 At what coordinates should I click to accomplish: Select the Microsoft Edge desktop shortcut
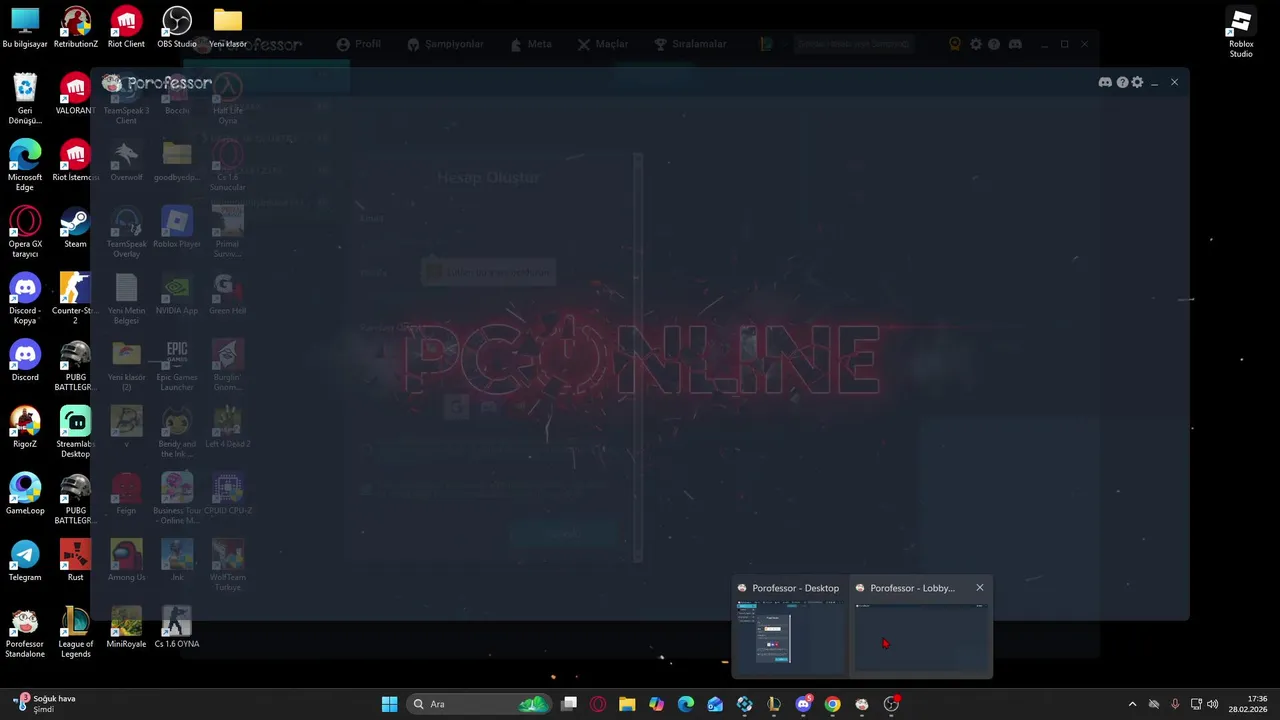tap(25, 165)
